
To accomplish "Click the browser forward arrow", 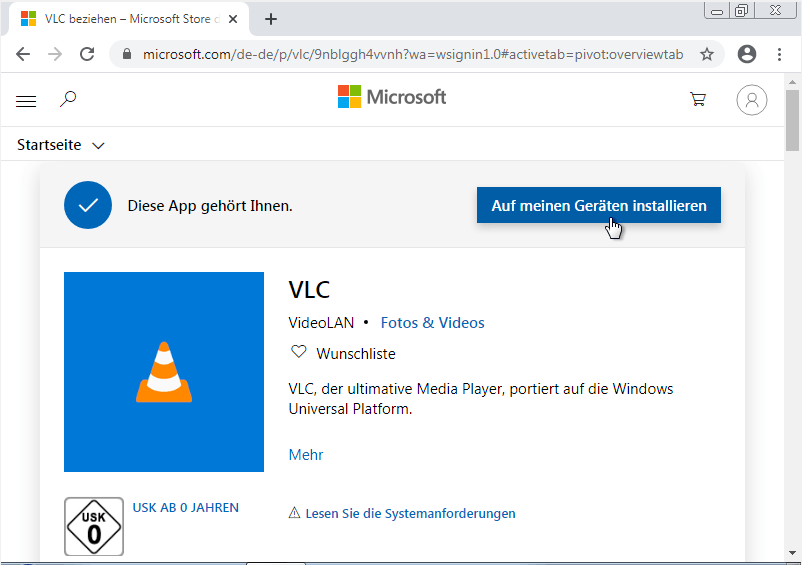I will click(55, 54).
